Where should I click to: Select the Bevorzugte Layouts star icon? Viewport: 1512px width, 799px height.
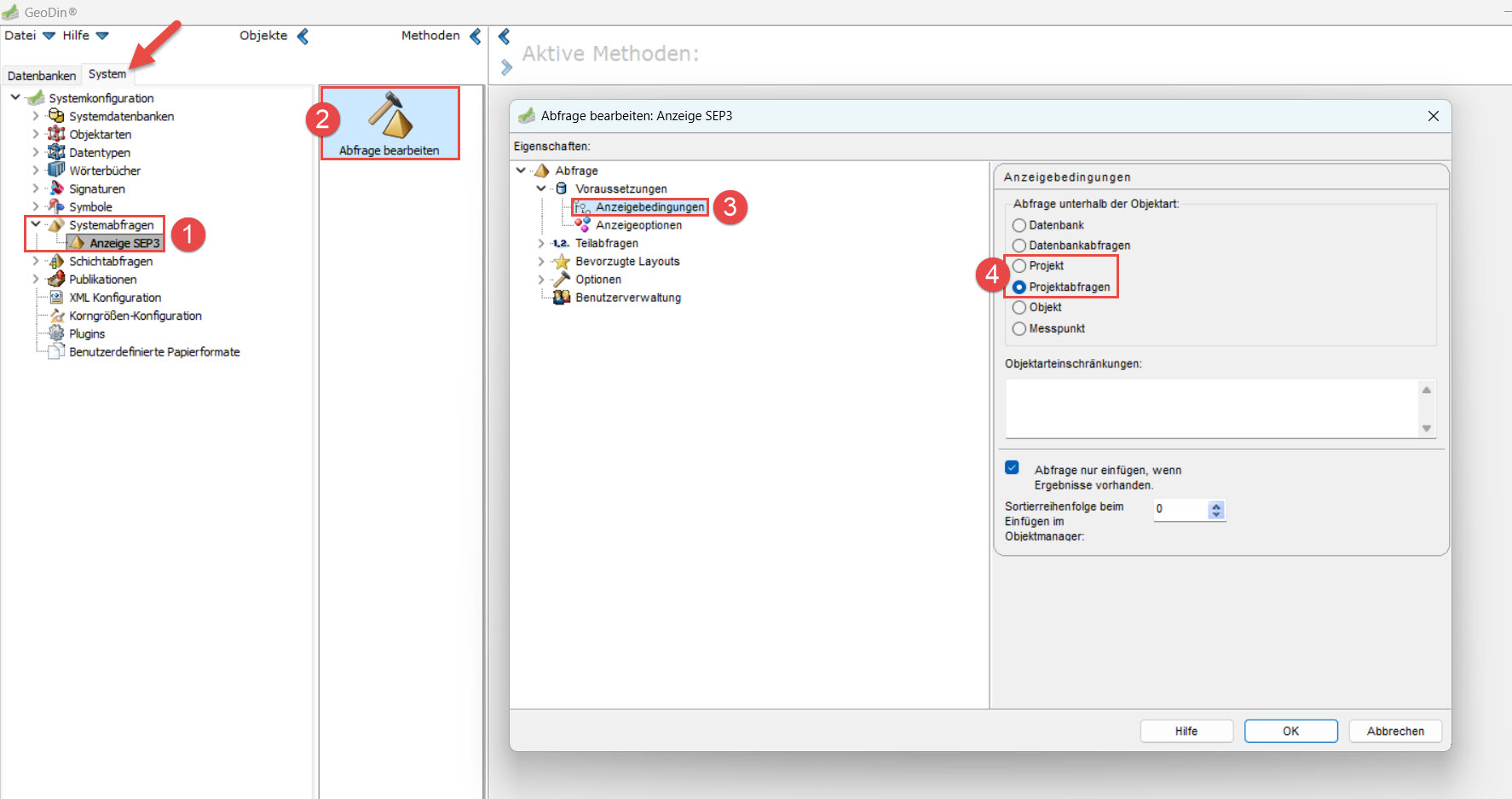(562, 261)
